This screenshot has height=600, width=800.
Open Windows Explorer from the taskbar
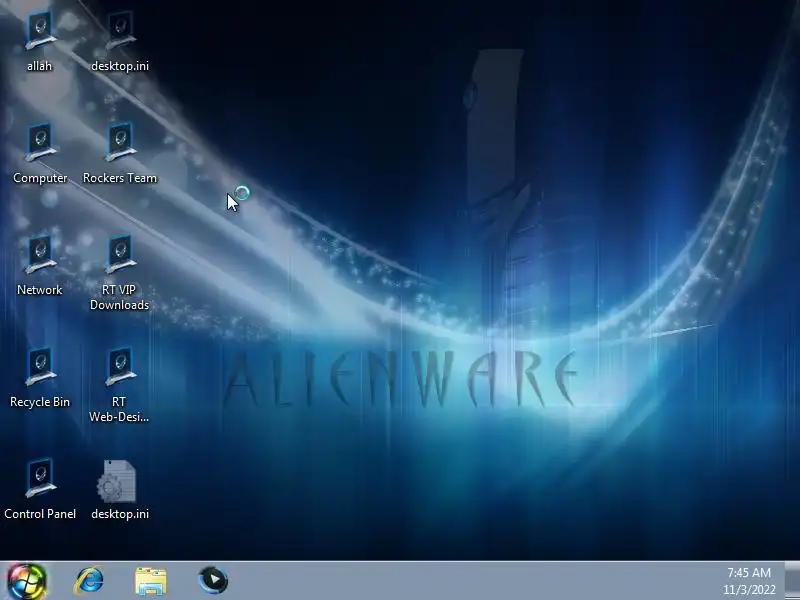click(151, 581)
